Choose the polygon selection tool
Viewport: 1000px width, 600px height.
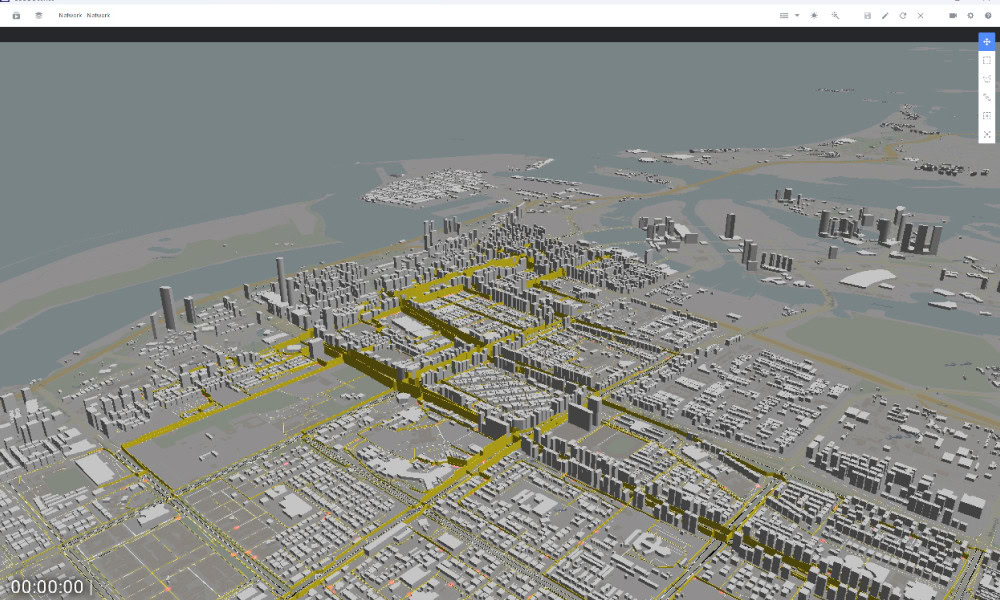(987, 78)
